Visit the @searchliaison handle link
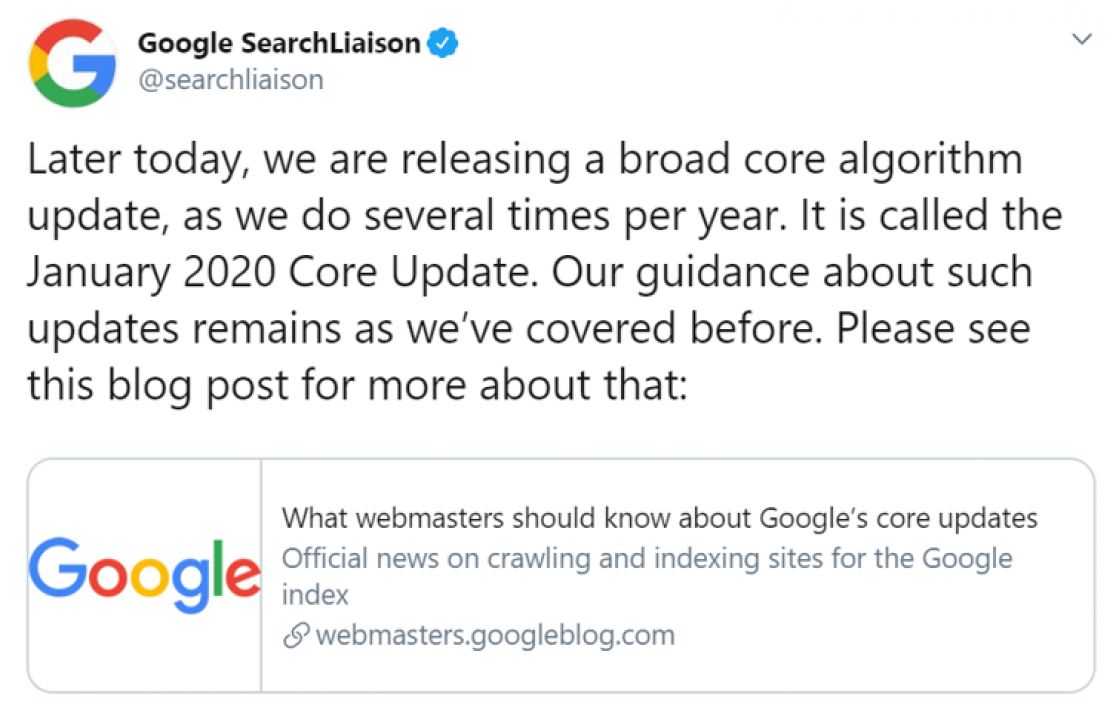The image size is (1116, 725). (x=231, y=80)
